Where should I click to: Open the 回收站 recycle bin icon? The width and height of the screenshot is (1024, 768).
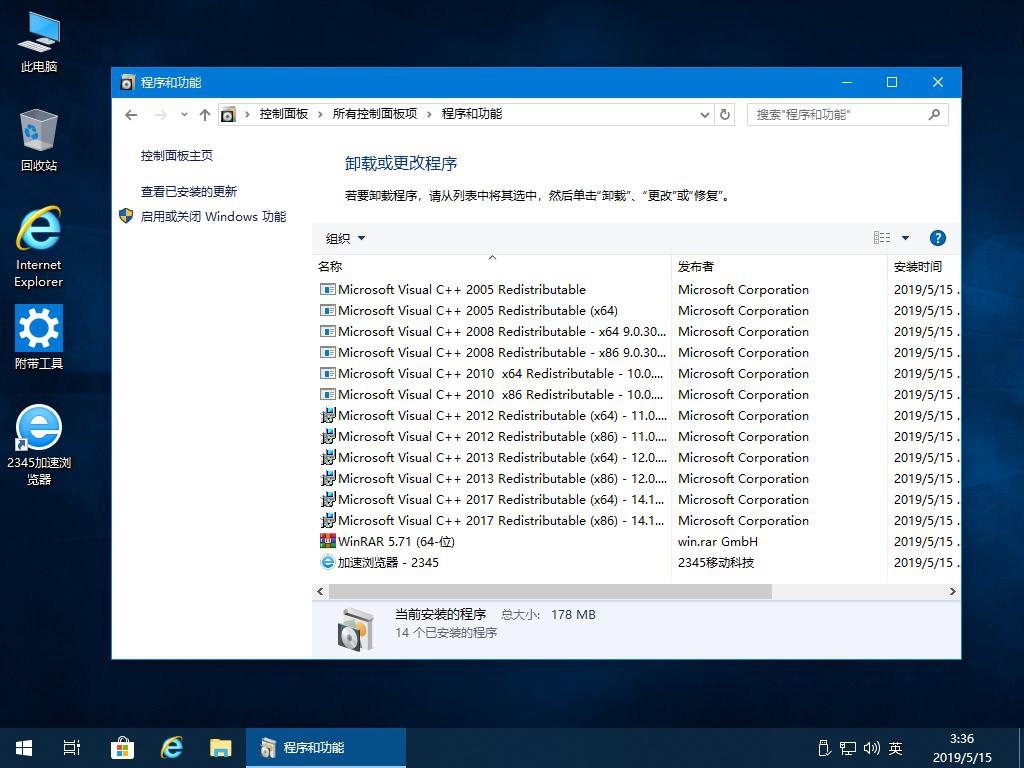(x=39, y=140)
